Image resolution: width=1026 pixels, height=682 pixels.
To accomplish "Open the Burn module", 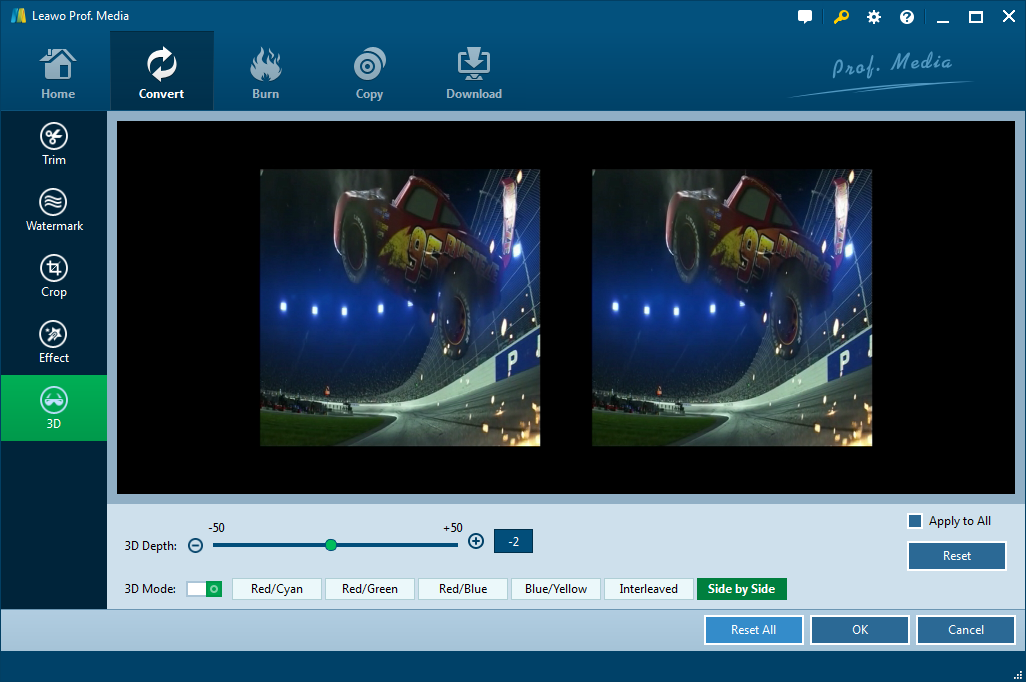I will click(266, 74).
